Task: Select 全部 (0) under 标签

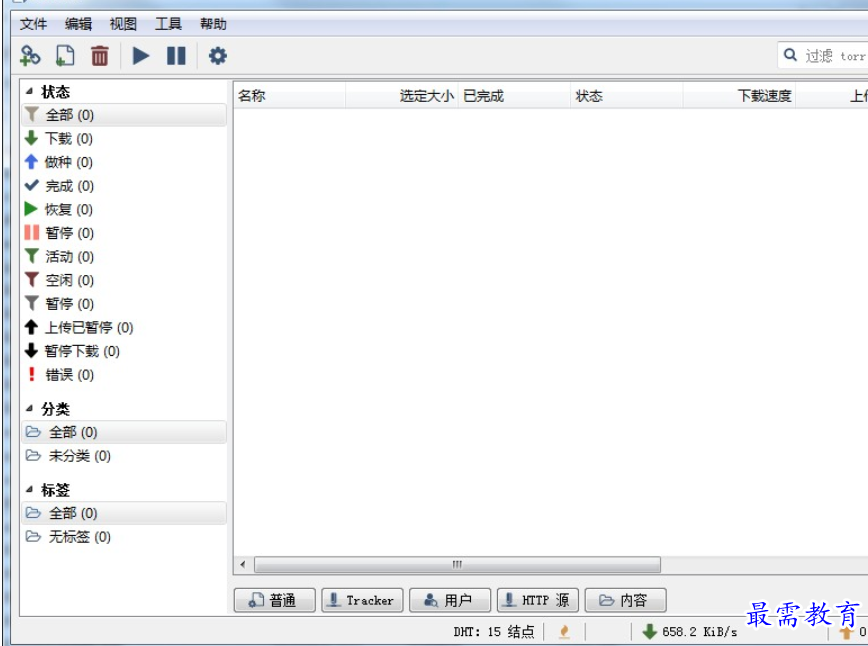Action: [124, 513]
